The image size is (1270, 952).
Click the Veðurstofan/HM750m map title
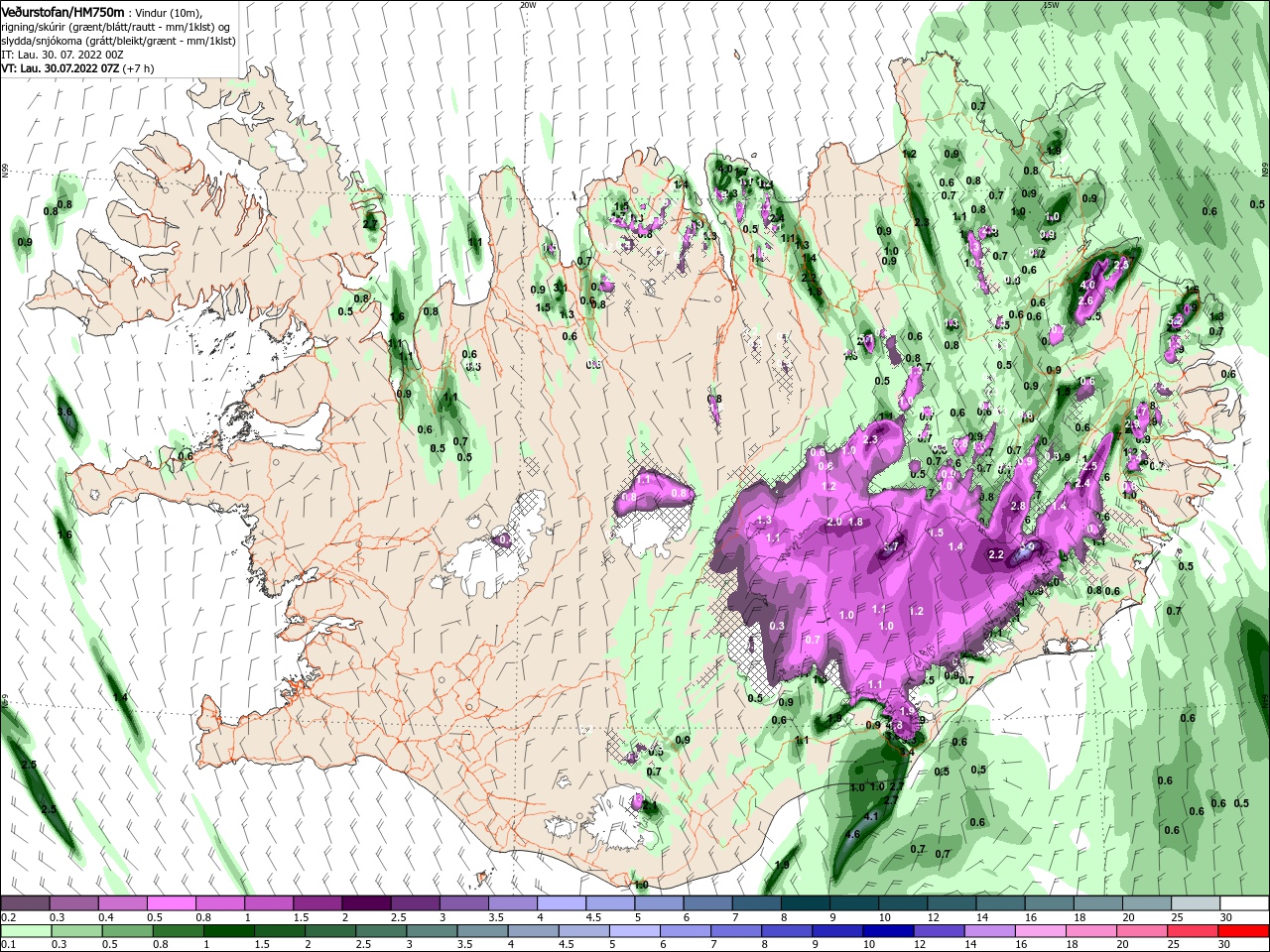[63, 11]
